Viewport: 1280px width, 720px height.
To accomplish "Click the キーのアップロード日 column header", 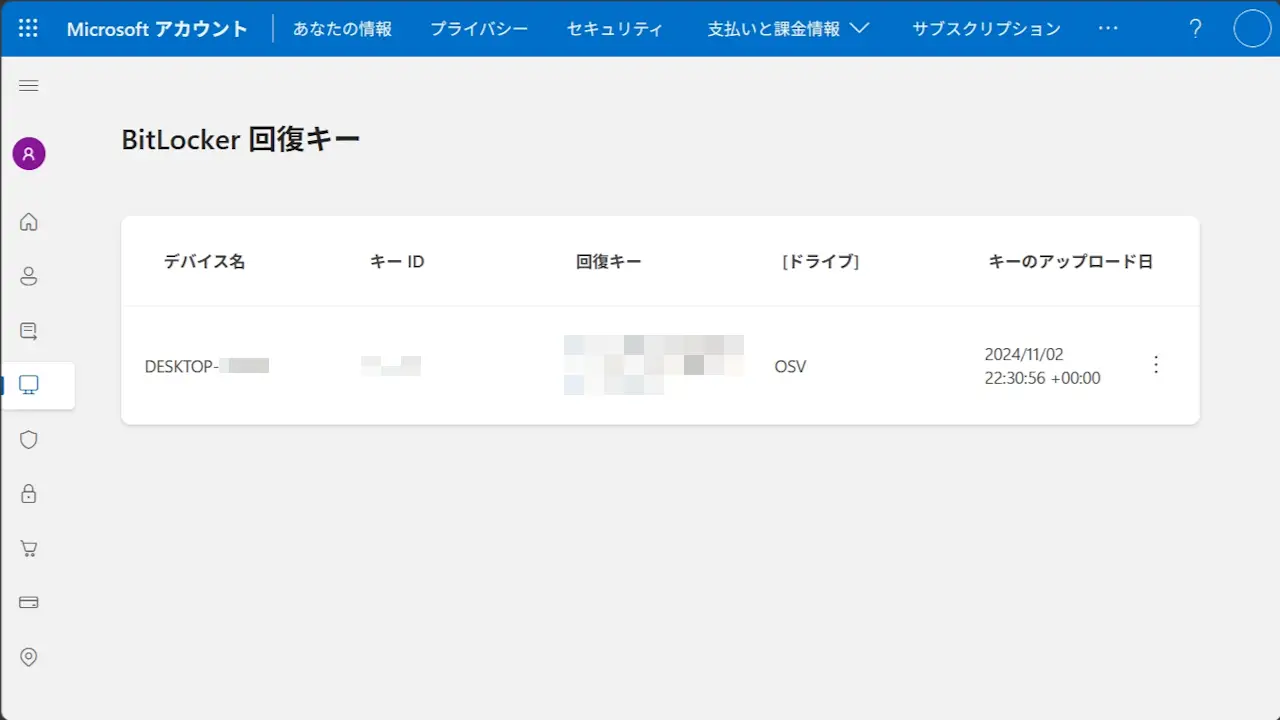I will coord(1071,262).
